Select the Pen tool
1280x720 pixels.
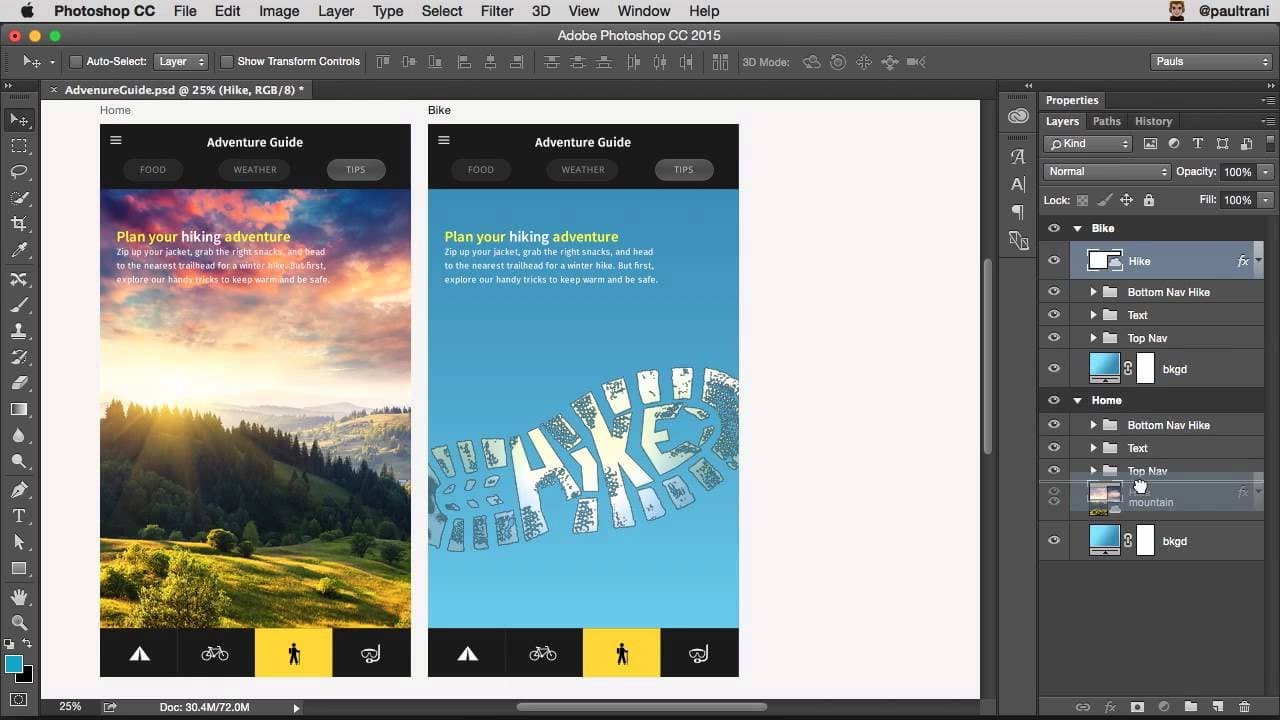19,490
